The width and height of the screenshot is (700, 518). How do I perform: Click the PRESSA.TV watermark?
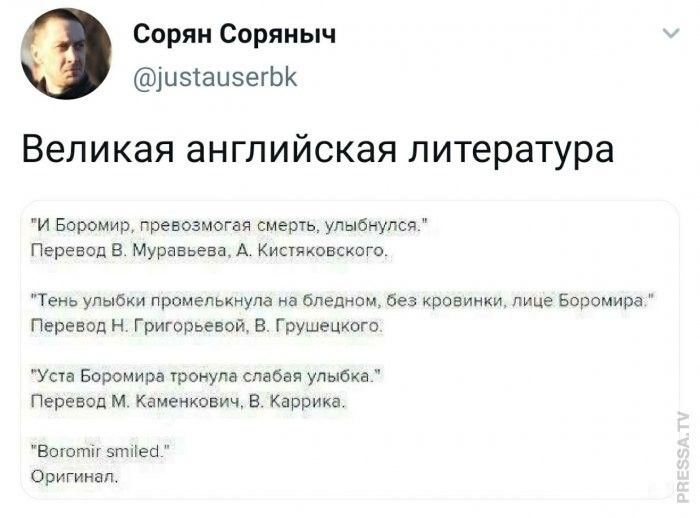pyautogui.click(x=684, y=455)
